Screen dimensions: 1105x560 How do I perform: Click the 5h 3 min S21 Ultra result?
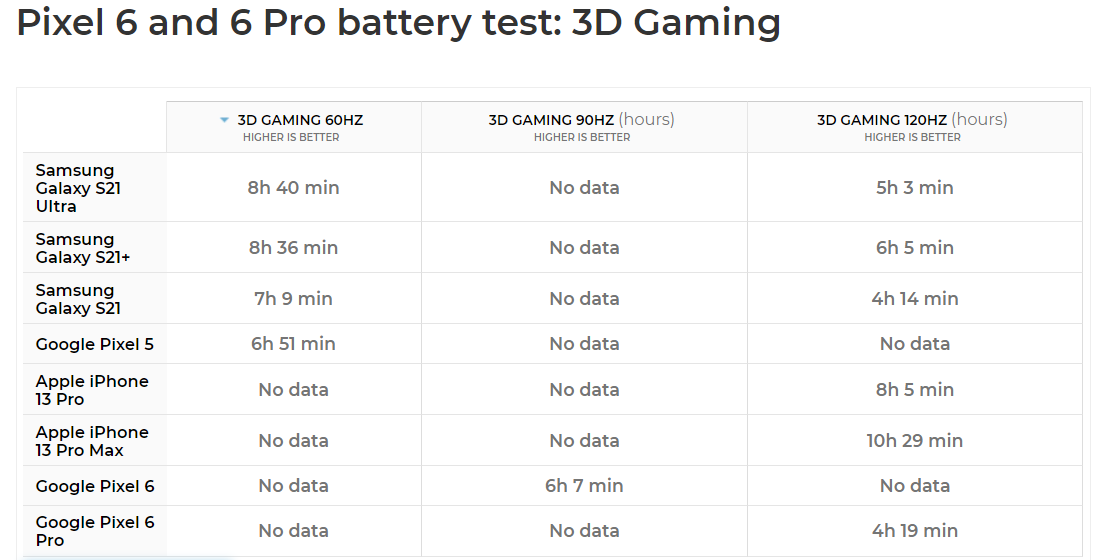click(x=914, y=188)
